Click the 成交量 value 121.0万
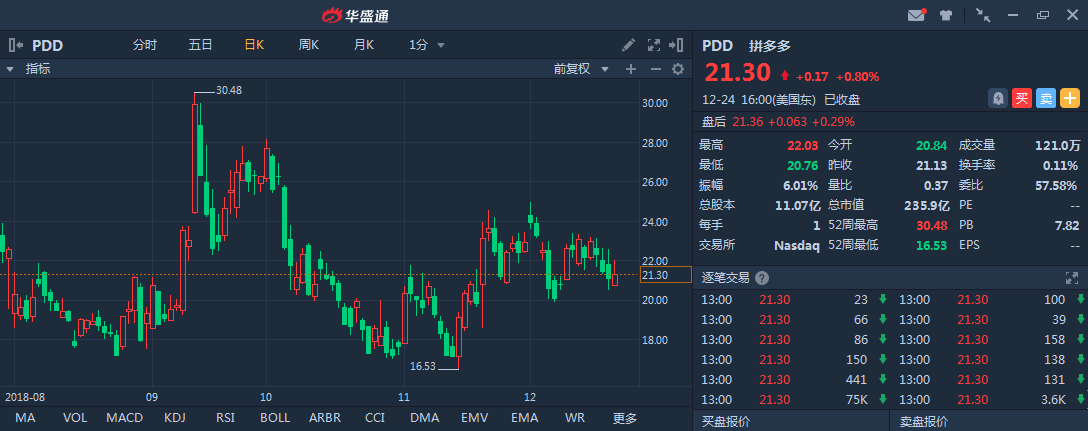 [x=1058, y=145]
